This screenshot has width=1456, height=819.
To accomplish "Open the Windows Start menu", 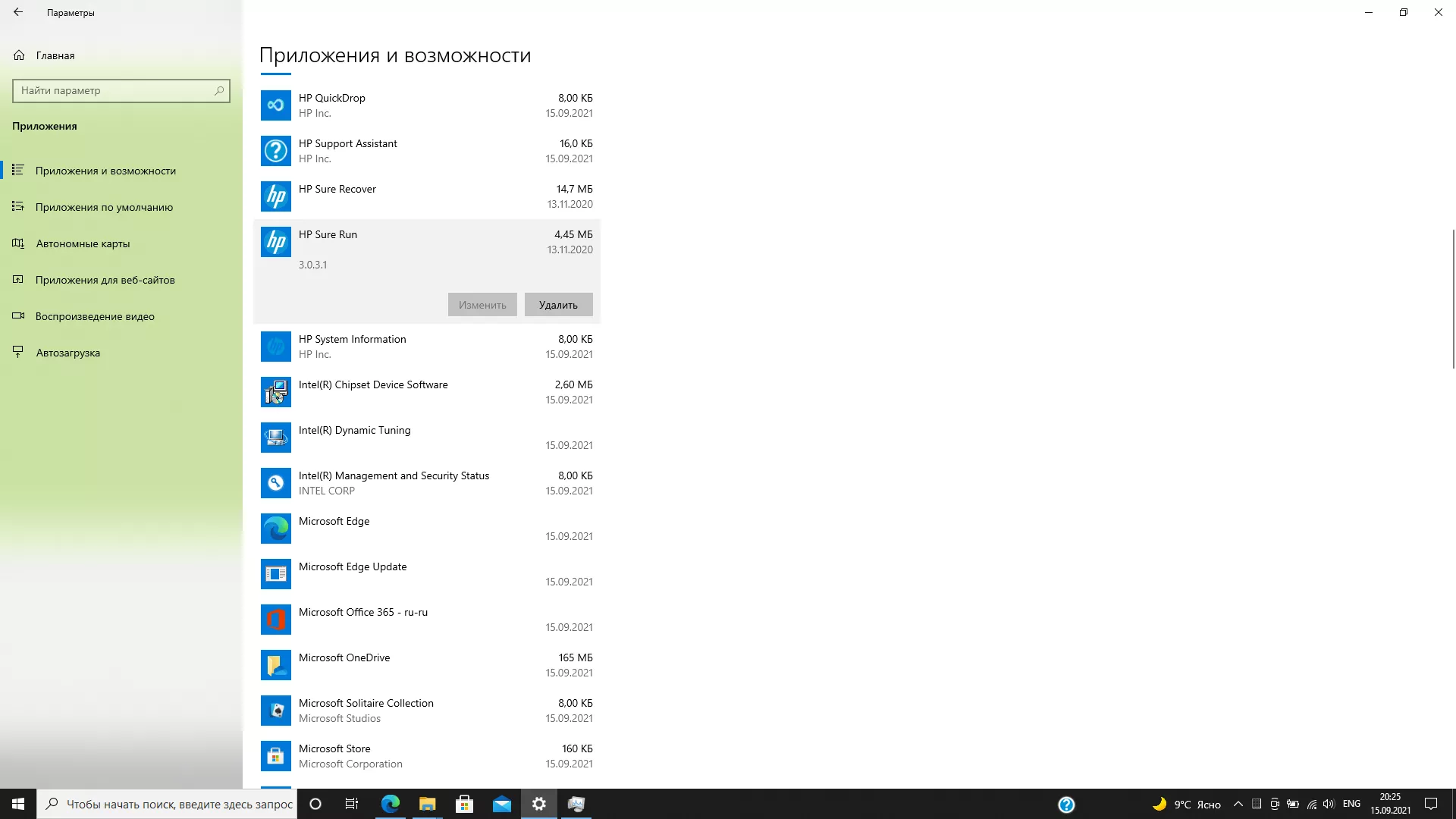I will (18, 804).
